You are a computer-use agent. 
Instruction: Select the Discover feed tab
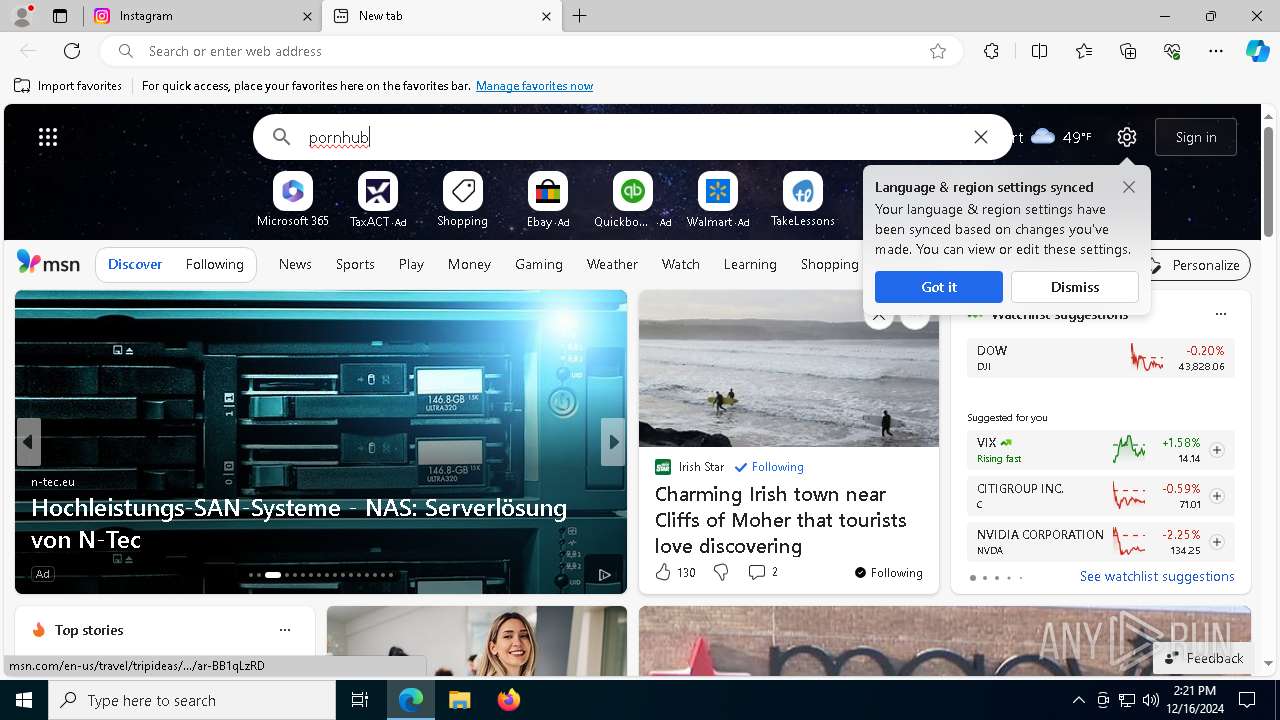point(135,264)
